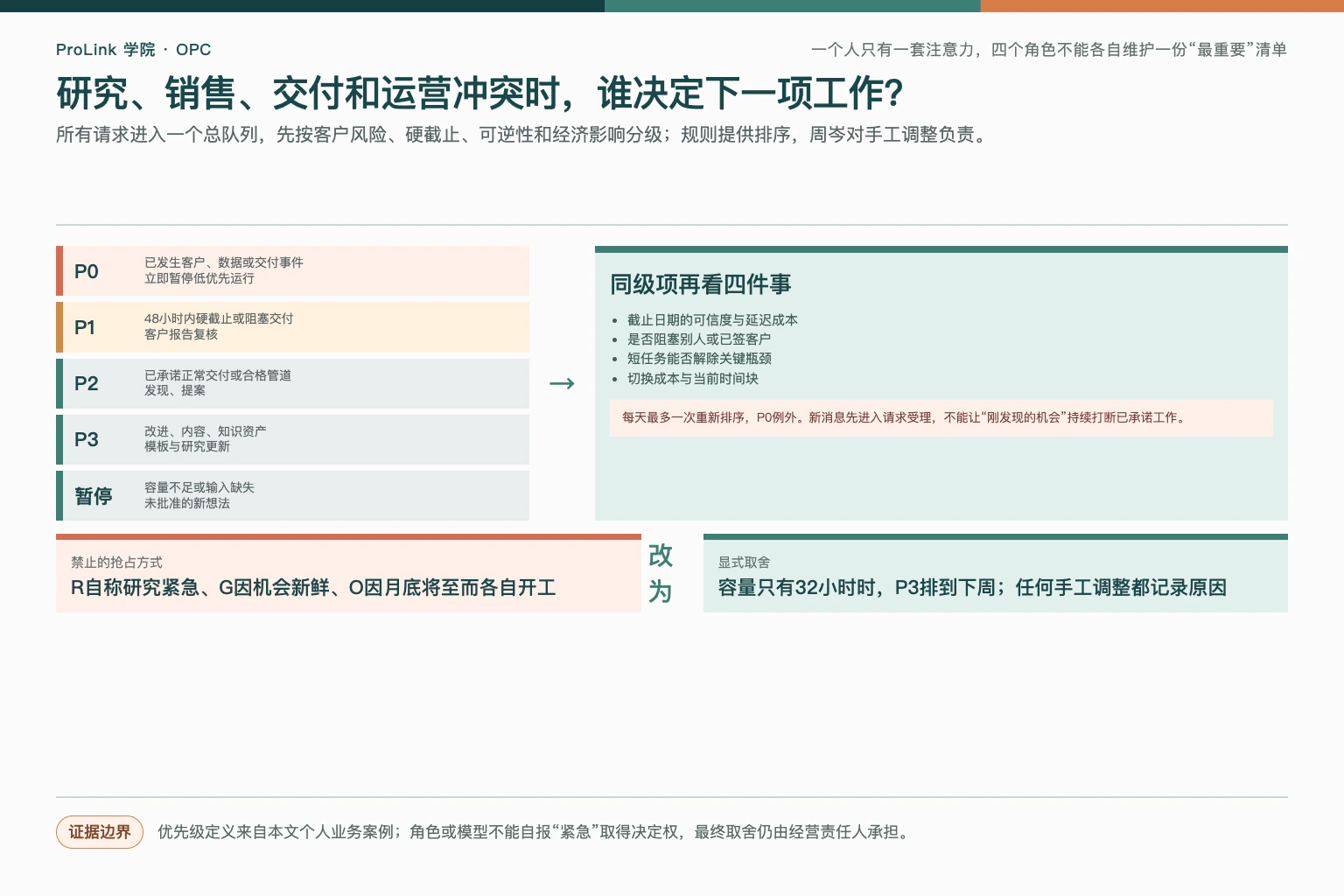Select the slide title 研究、销售、交付和运营冲突时

(479, 94)
